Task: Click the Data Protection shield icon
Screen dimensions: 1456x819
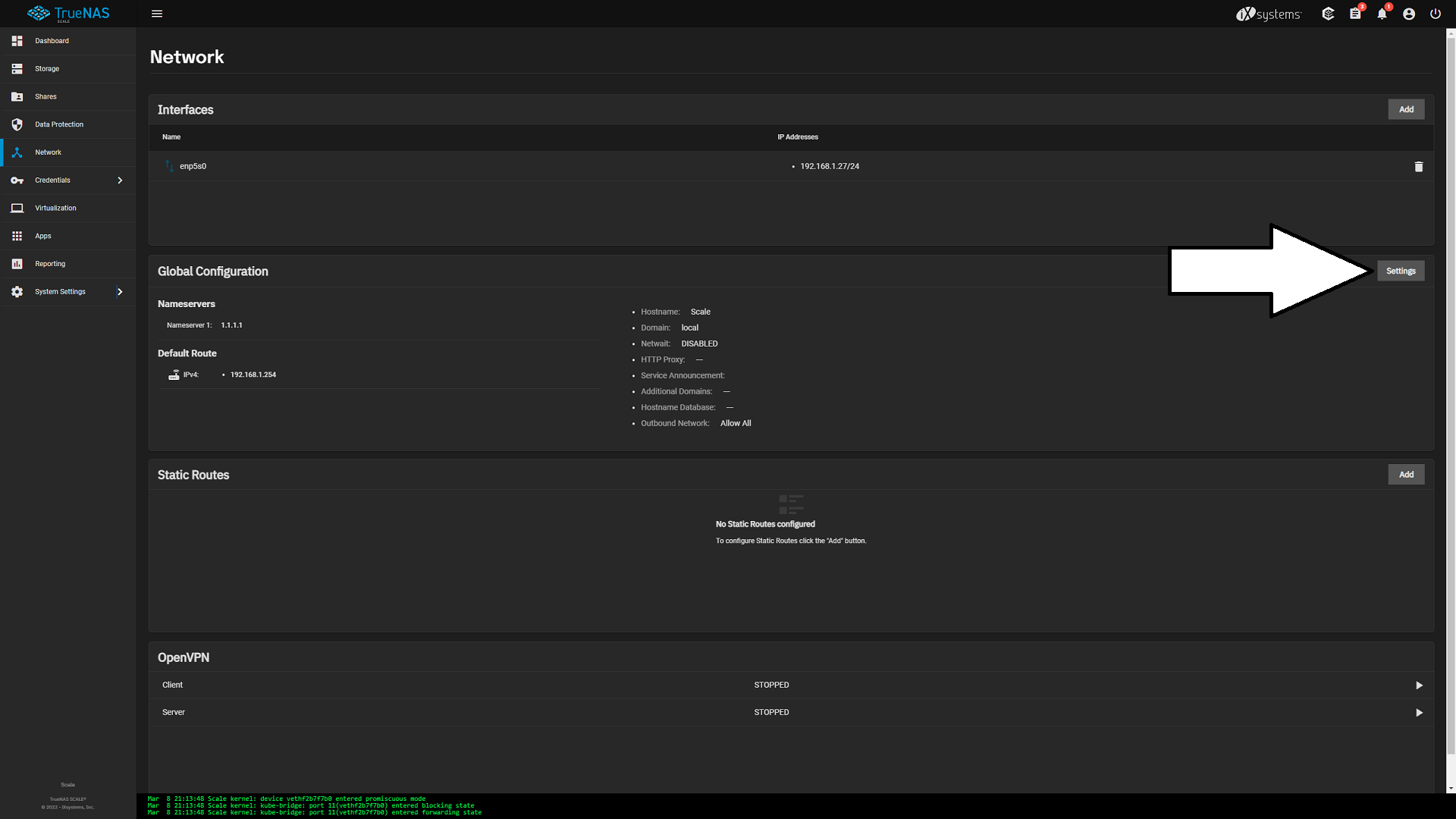Action: point(17,124)
